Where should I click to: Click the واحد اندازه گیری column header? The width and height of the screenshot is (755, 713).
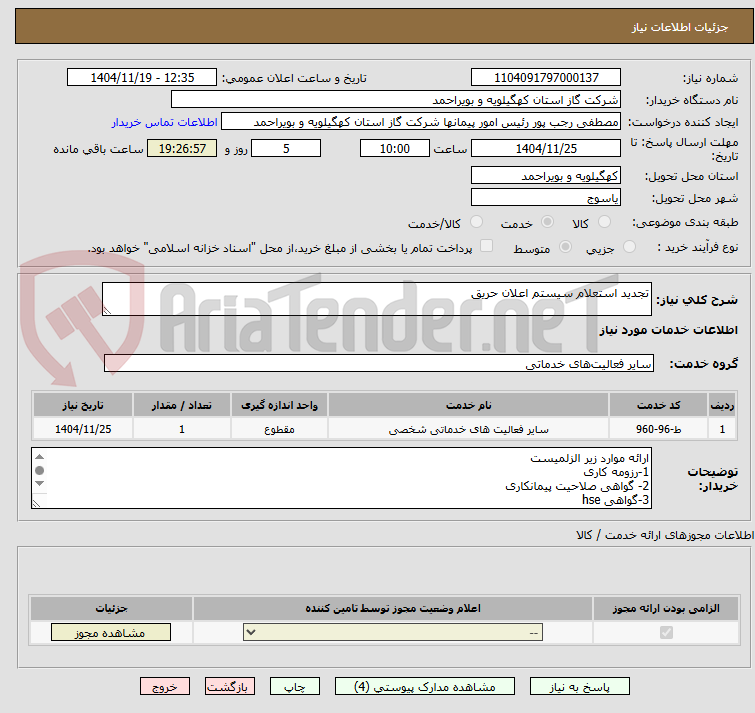279,405
